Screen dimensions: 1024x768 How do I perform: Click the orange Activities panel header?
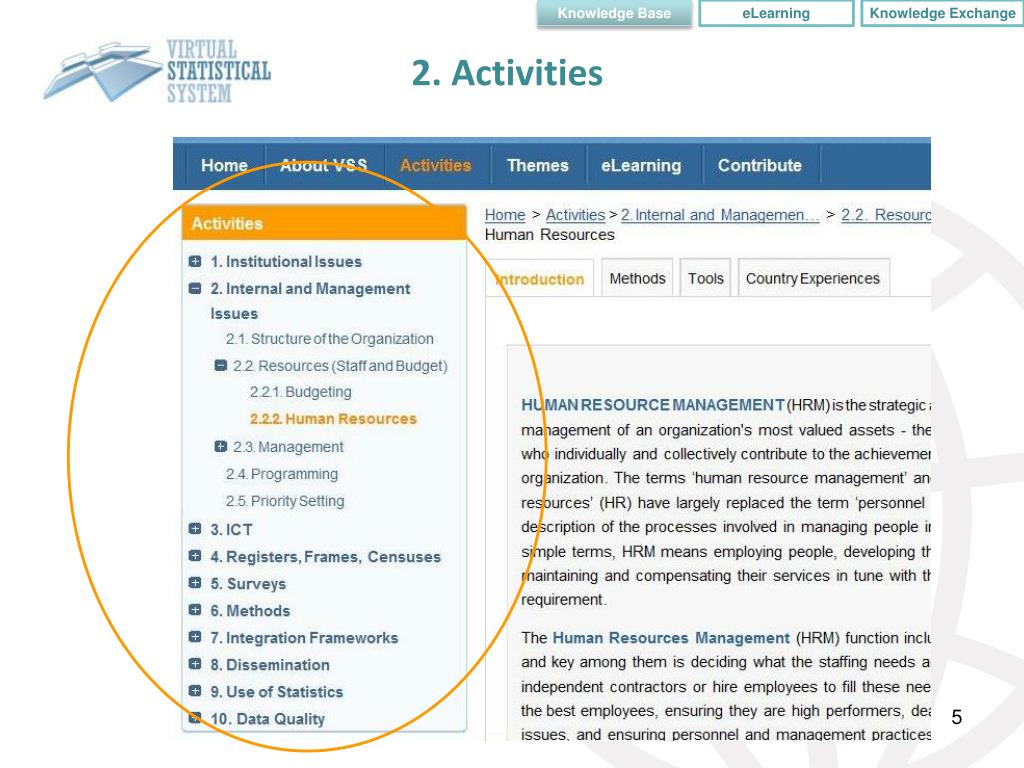point(324,223)
